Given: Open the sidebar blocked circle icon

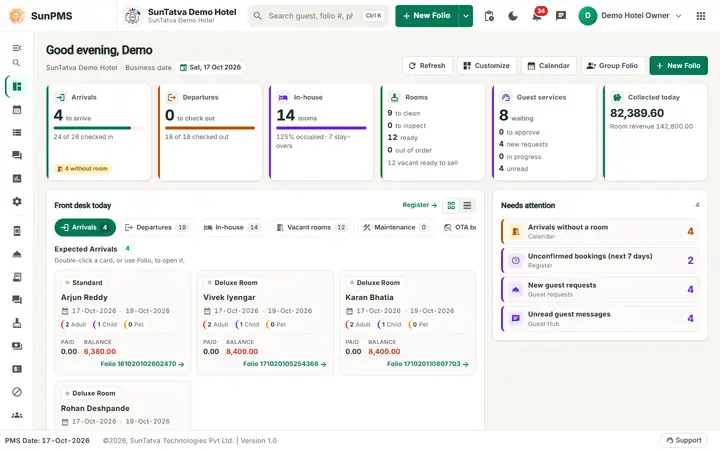Looking at the screenshot, I should (x=17, y=392).
